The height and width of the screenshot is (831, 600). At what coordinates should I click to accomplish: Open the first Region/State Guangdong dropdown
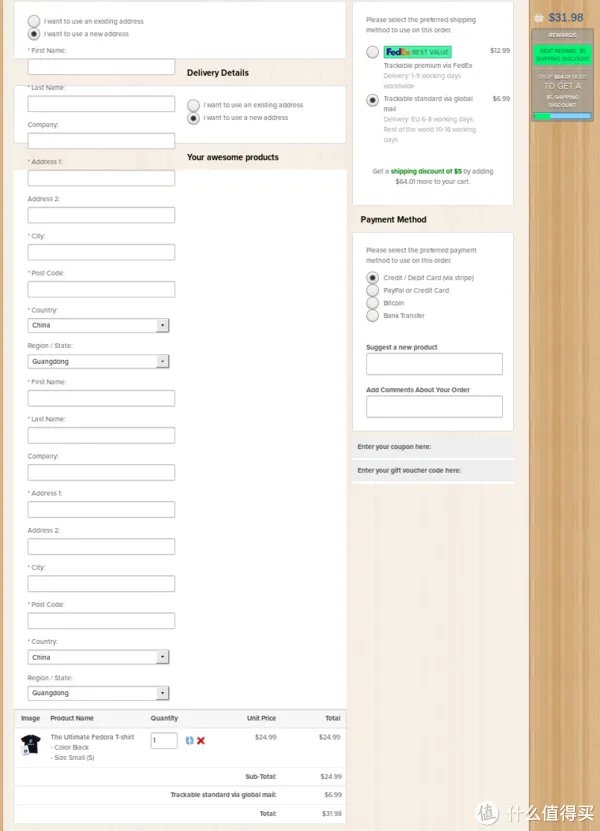(99, 361)
